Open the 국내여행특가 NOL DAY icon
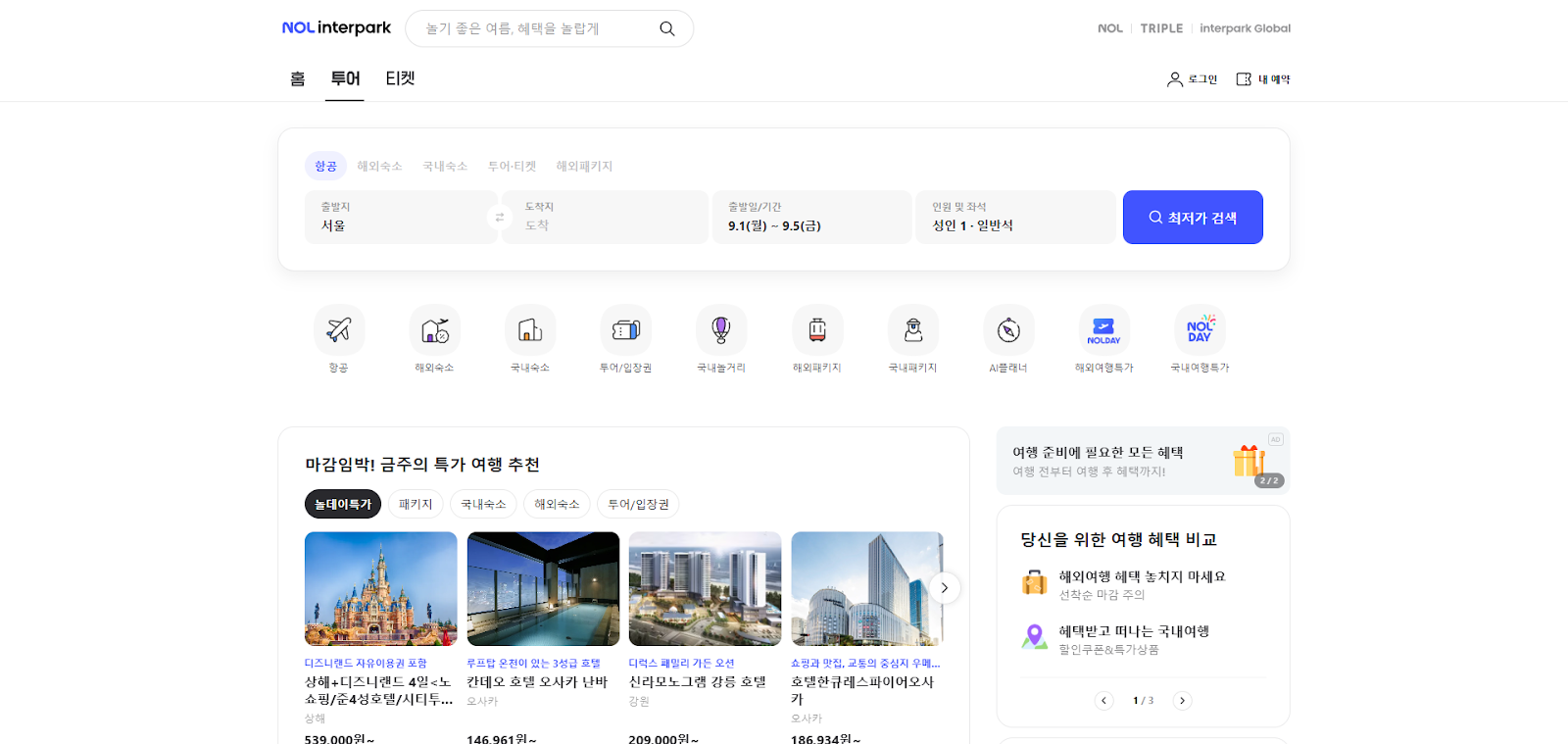This screenshot has width=1568, height=744. point(1200,330)
